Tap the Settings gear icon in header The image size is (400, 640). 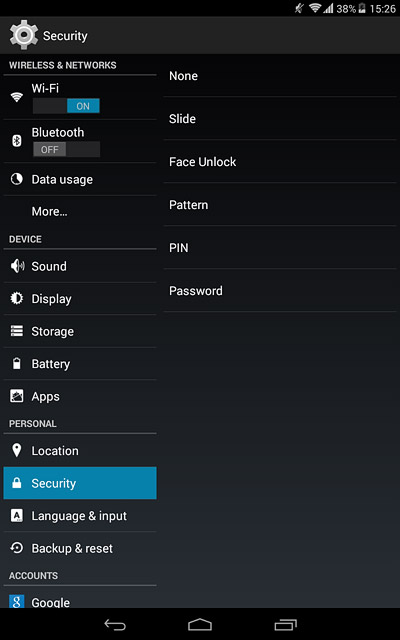(x=24, y=35)
